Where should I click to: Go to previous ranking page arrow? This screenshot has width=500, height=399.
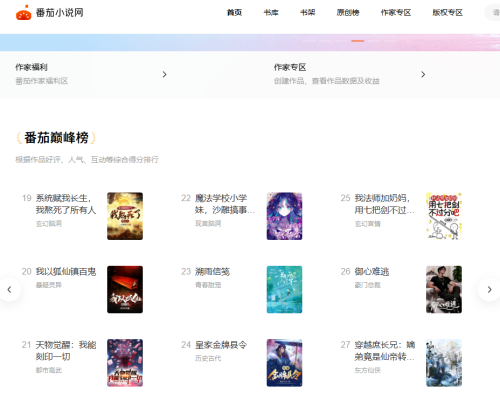pyautogui.click(x=10, y=289)
